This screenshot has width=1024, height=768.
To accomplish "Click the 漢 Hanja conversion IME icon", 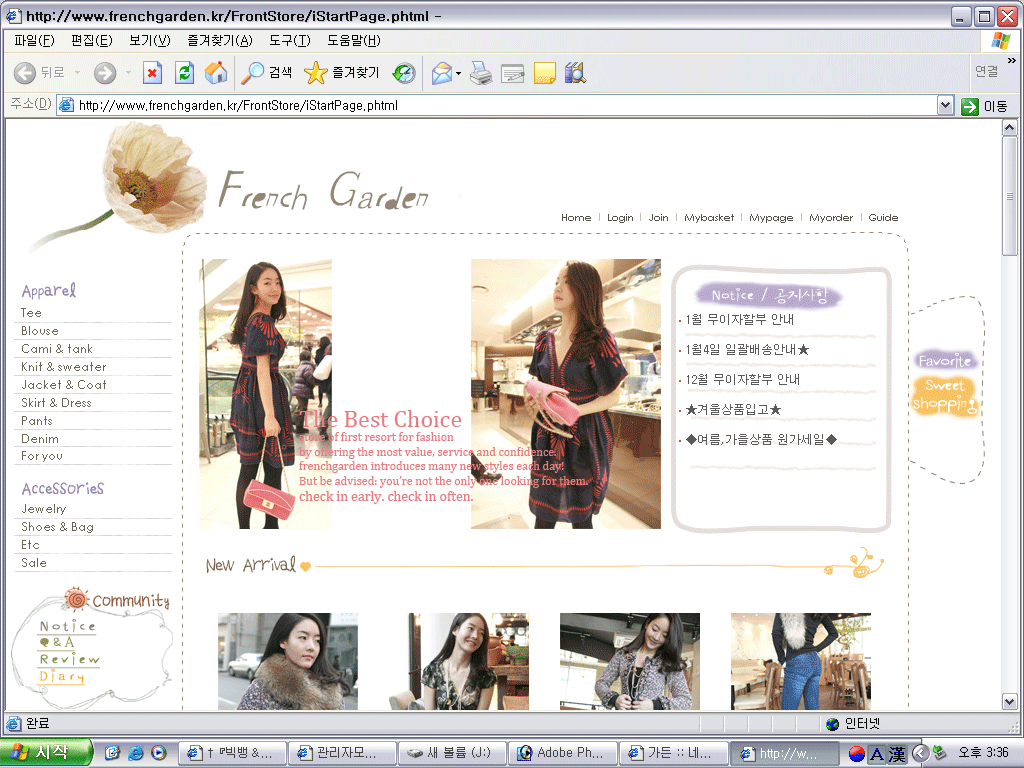I will tap(897, 754).
